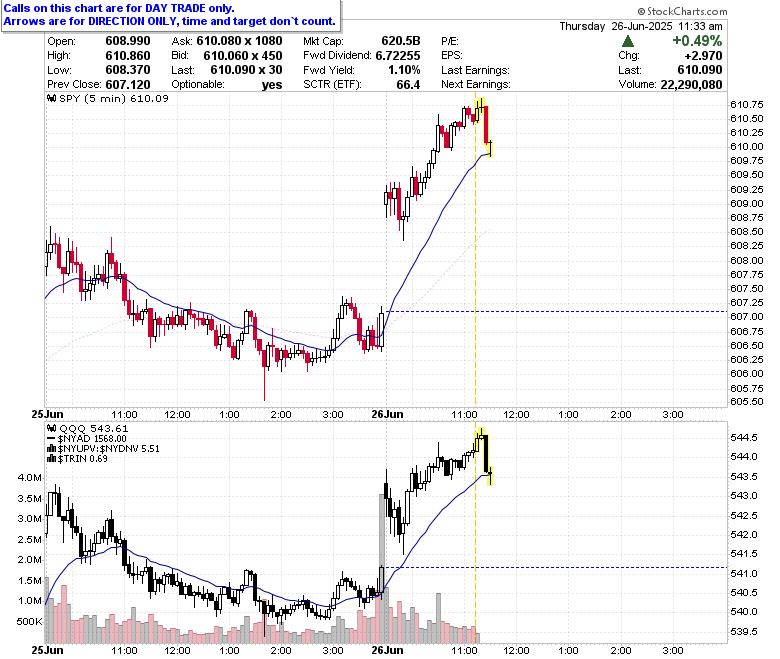The image size is (780, 659).
Task: Click the Volume 22,290,080 readout
Action: tap(670, 85)
